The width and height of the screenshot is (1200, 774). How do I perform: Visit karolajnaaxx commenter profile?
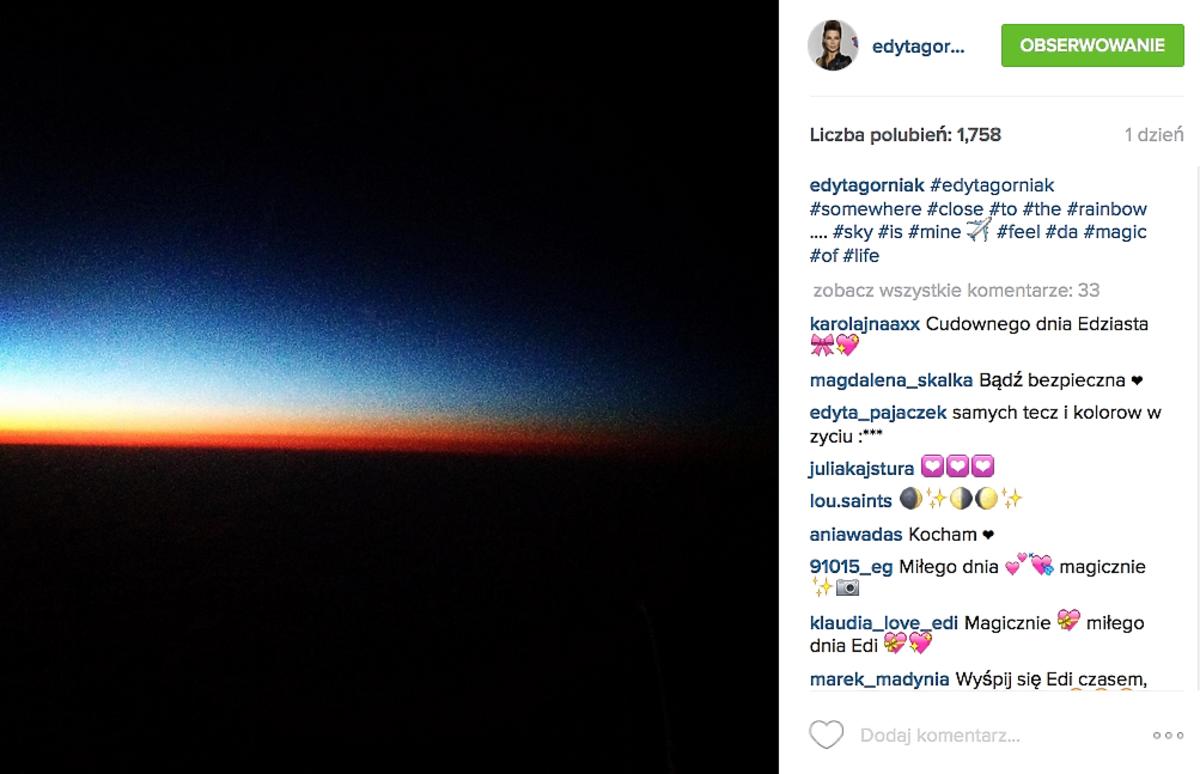point(865,324)
